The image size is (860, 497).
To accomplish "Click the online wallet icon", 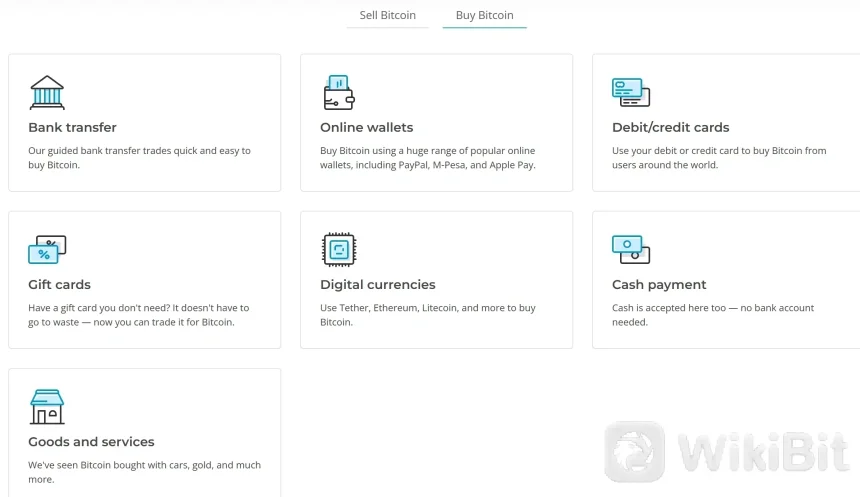I will click(339, 92).
